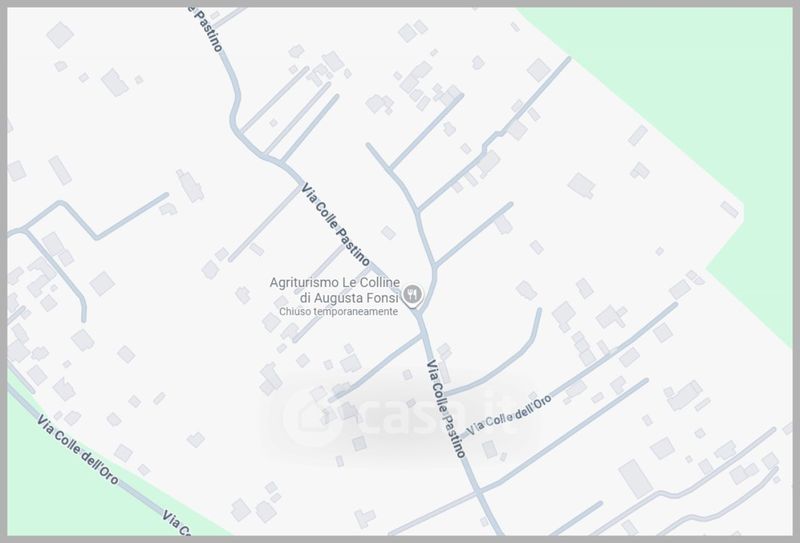Image resolution: width=800 pixels, height=543 pixels.
Task: Select the Via Colle dell'Oro label near the watermark
Action: click(509, 415)
